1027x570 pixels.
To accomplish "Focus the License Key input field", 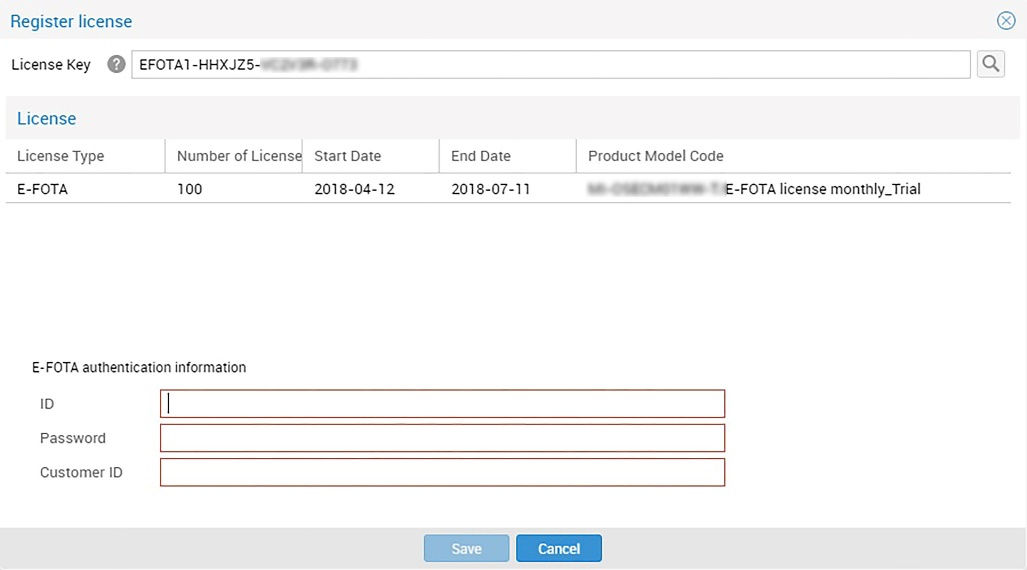I will coord(551,64).
